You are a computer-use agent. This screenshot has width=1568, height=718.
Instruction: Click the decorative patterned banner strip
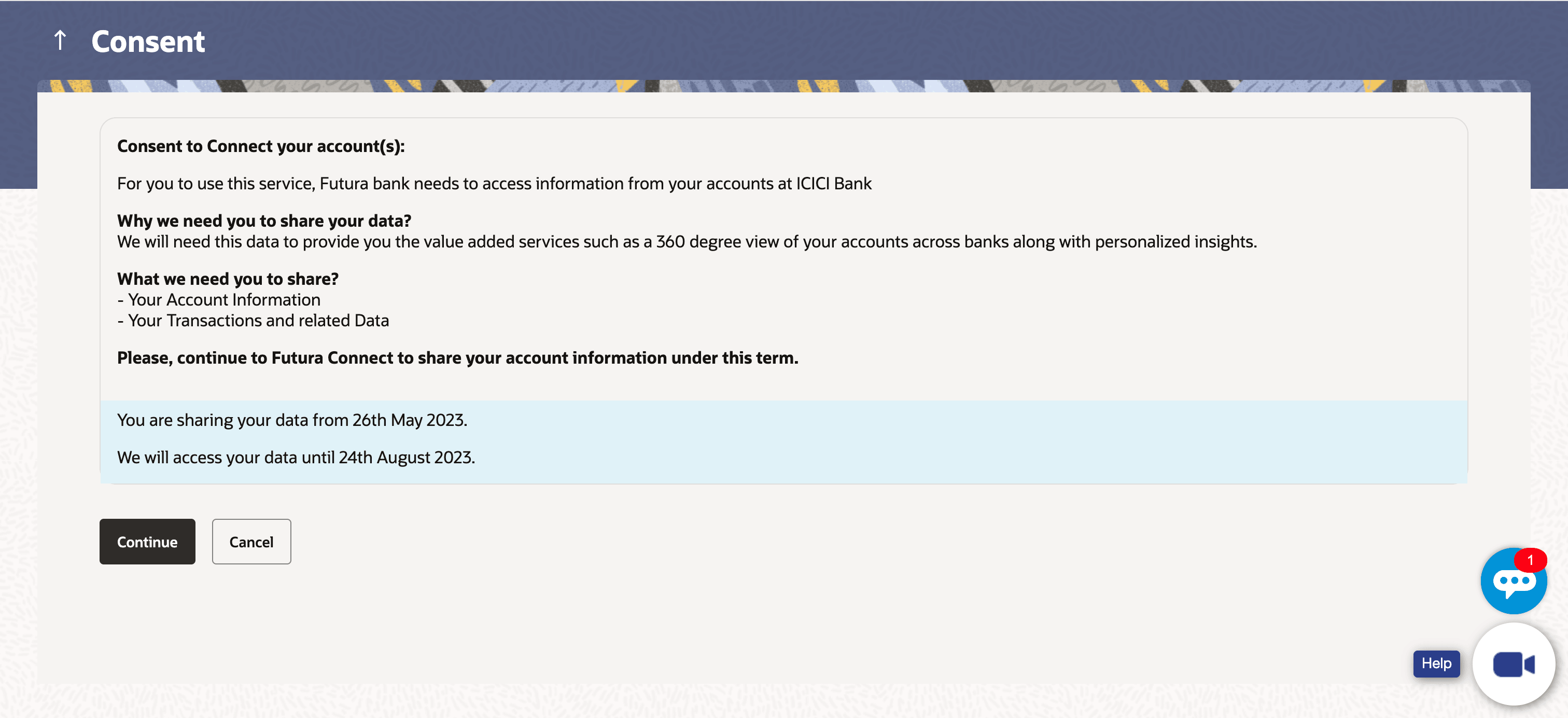(783, 87)
